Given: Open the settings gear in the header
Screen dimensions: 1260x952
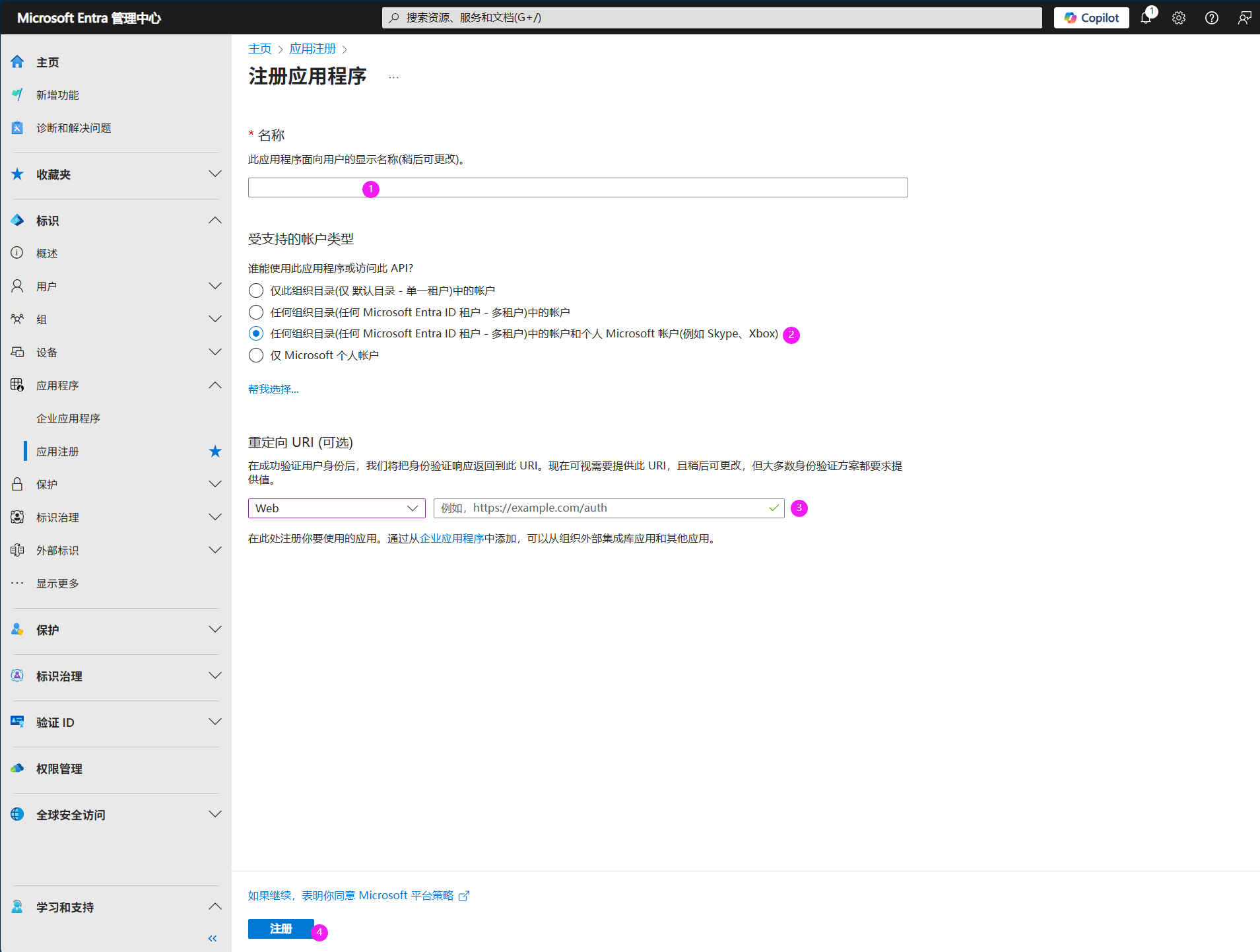Looking at the screenshot, I should pyautogui.click(x=1179, y=18).
